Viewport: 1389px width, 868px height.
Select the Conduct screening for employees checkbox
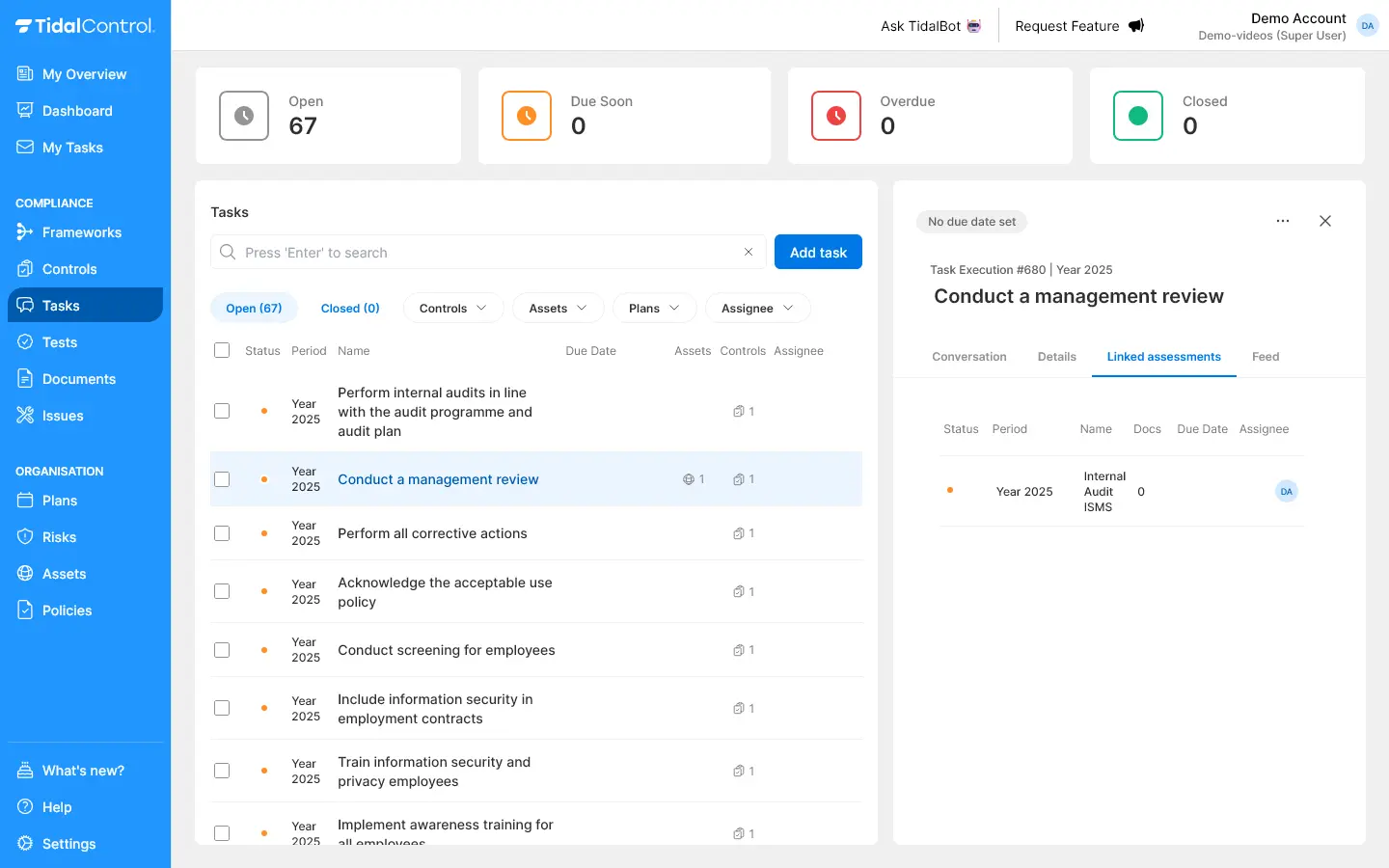(222, 650)
